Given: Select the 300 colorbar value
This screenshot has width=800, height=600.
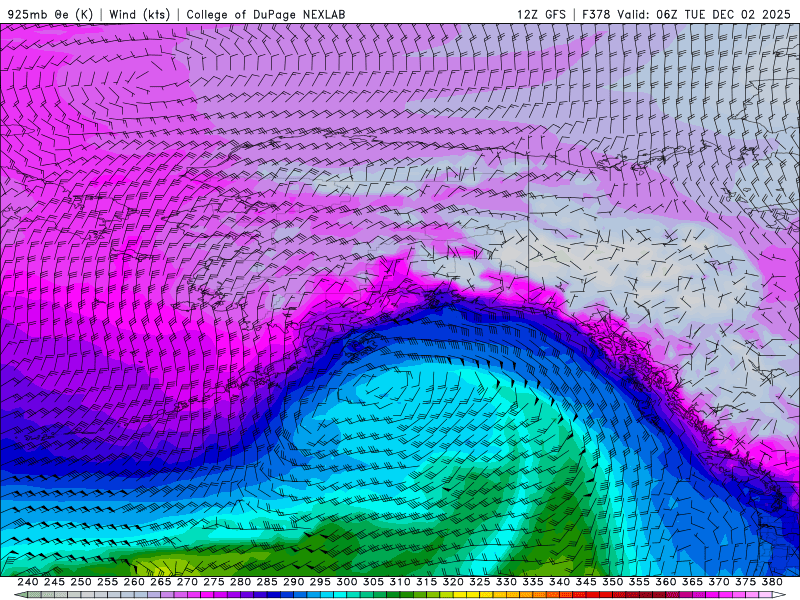Looking at the screenshot, I should pos(346,582).
